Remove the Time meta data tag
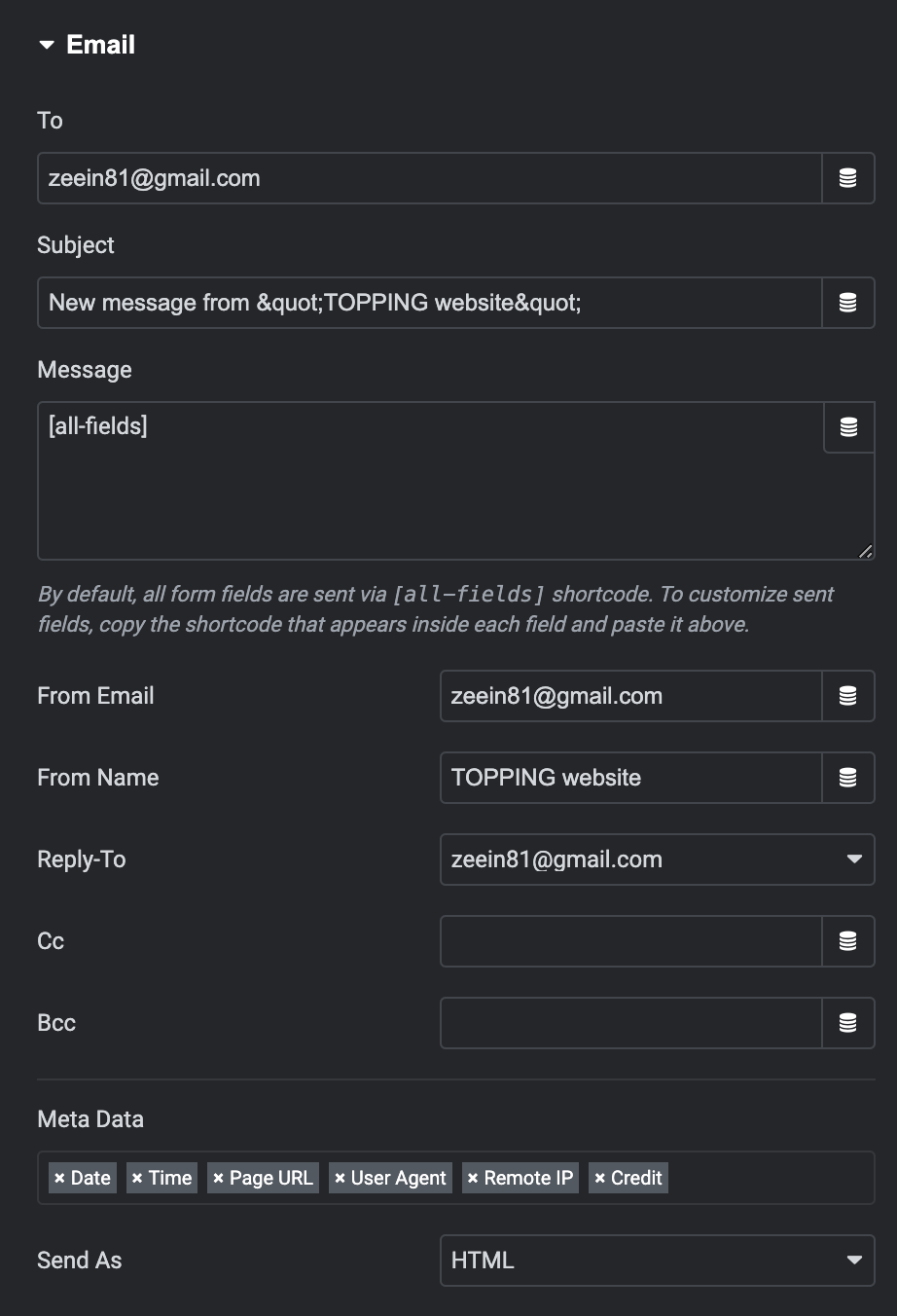 pos(137,1178)
